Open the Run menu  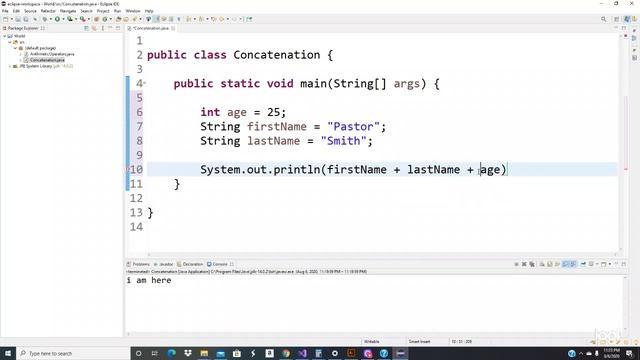coord(117,11)
